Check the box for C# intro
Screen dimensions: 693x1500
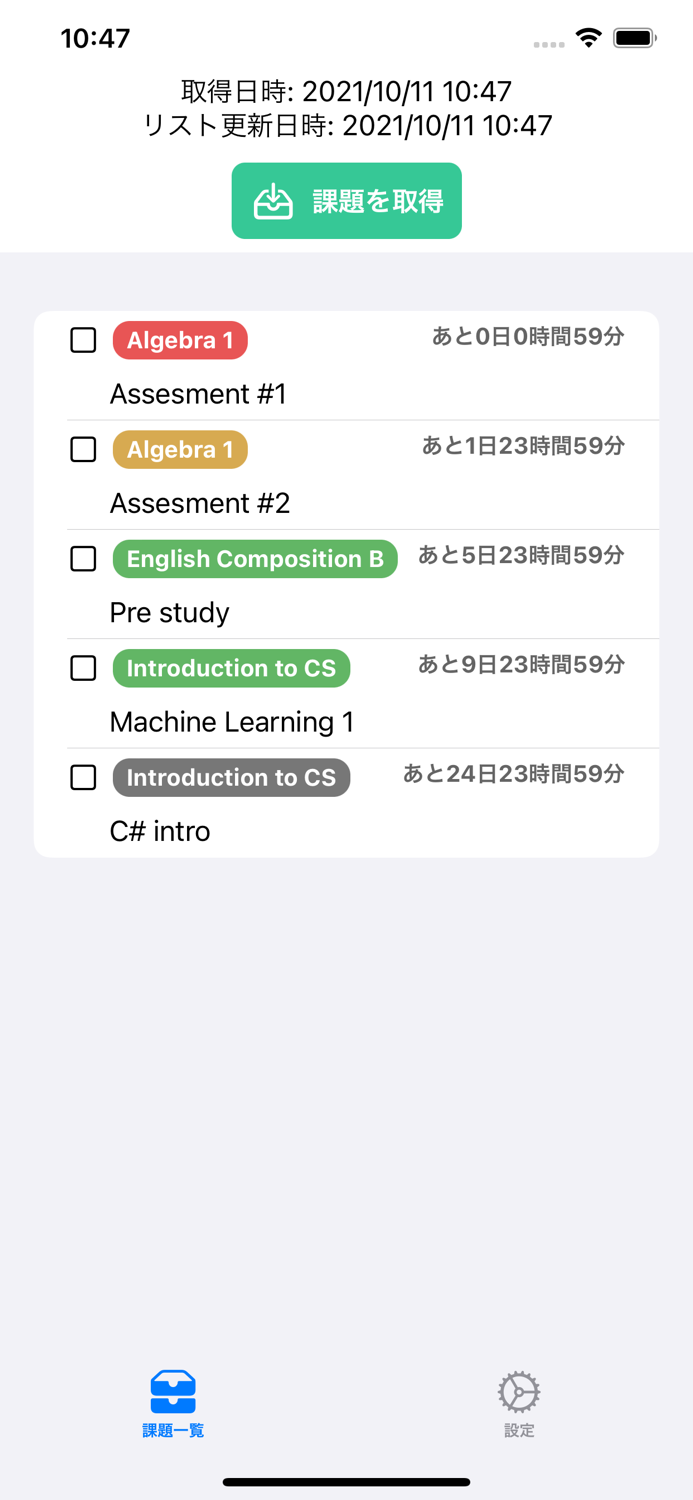click(83, 777)
